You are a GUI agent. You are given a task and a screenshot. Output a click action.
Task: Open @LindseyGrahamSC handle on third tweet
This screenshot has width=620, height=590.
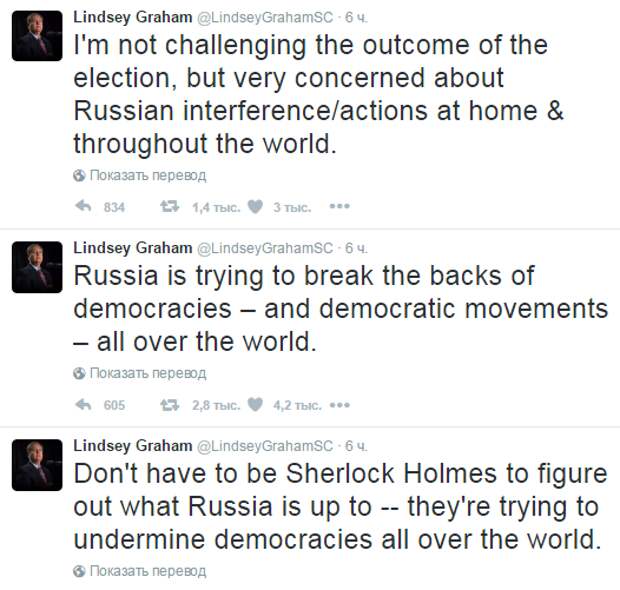tap(265, 446)
